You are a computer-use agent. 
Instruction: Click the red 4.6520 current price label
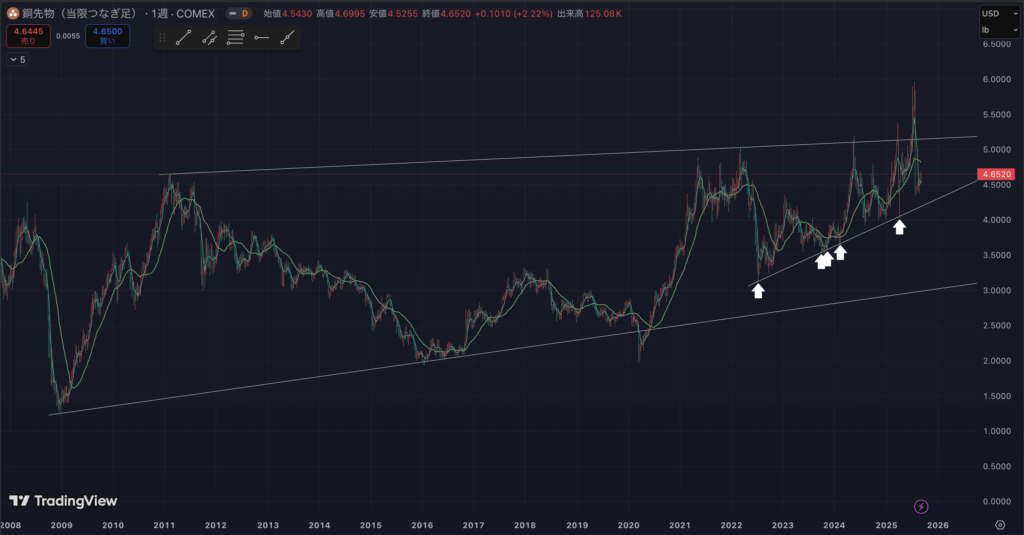998,174
